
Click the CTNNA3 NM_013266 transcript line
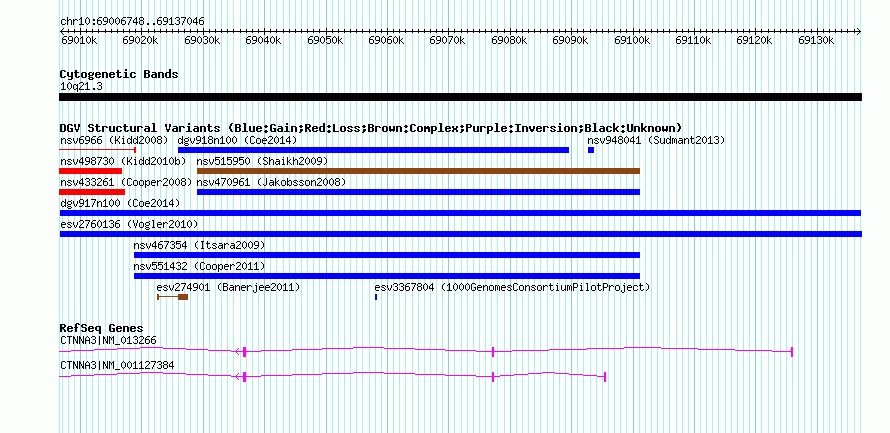click(426, 350)
